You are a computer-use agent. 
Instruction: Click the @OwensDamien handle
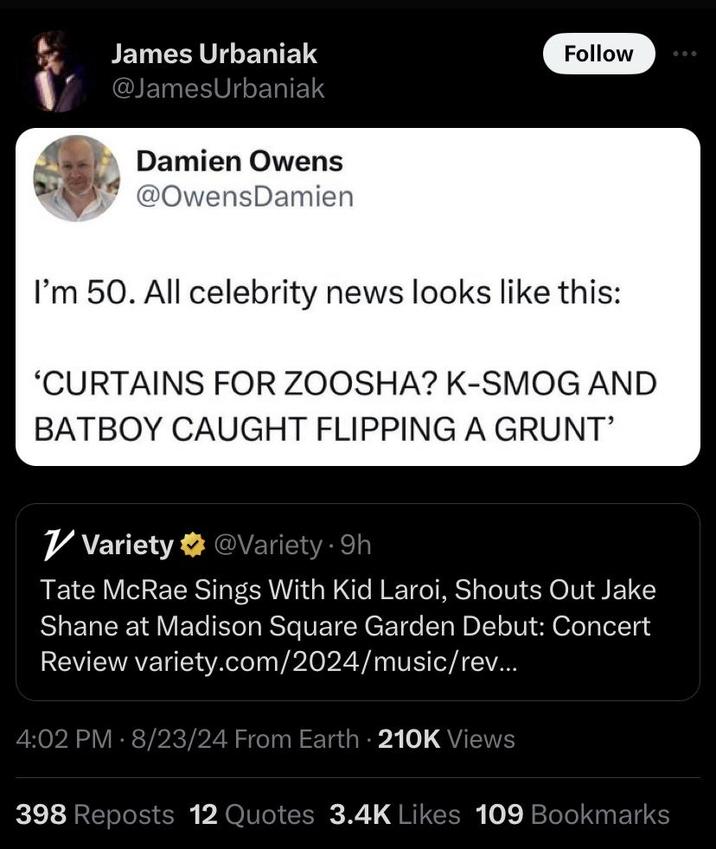tap(244, 196)
